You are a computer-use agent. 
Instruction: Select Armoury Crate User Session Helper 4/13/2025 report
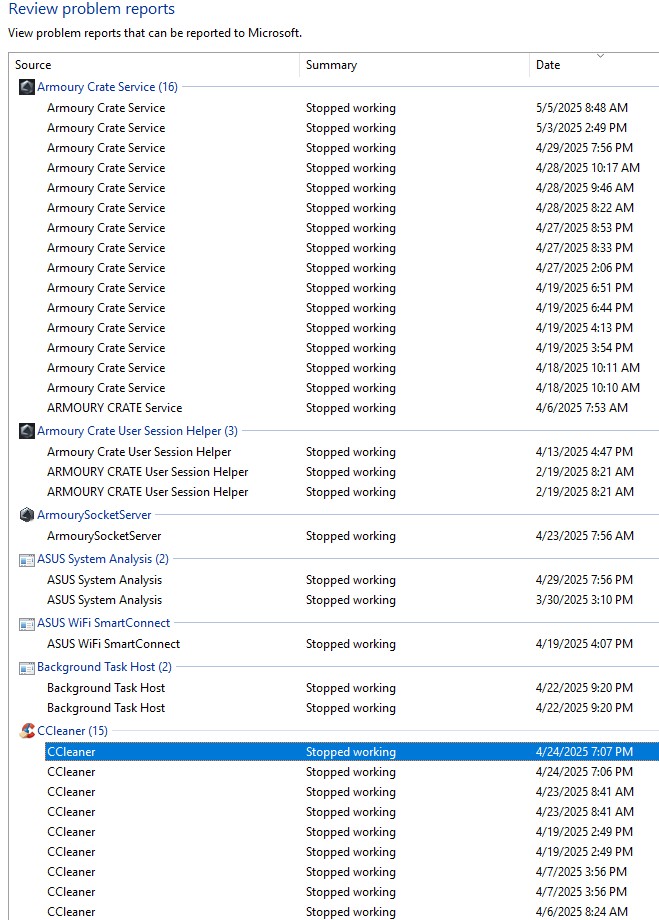pyautogui.click(x=352, y=452)
